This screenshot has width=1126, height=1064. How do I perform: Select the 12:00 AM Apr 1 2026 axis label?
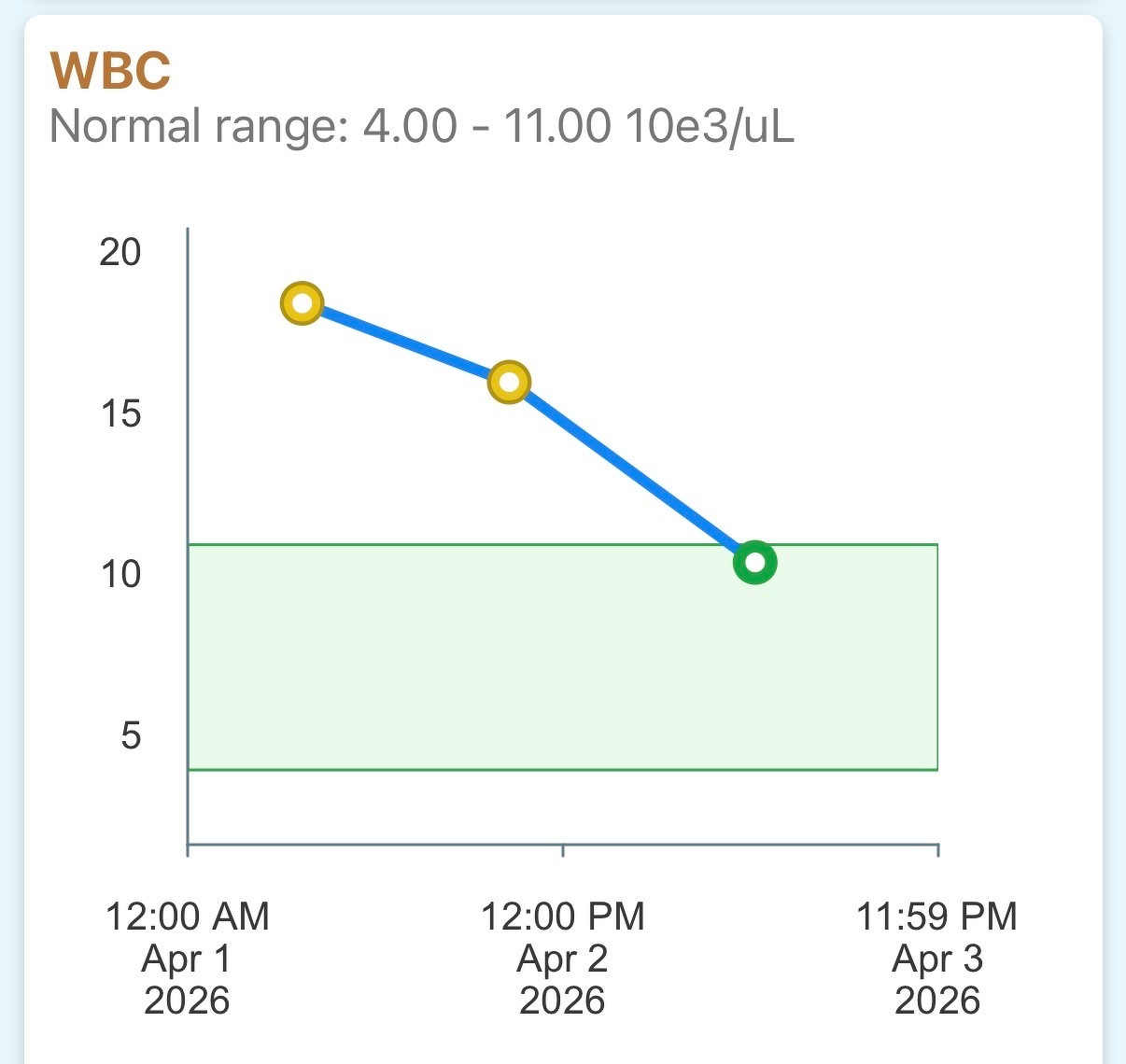coord(188,958)
